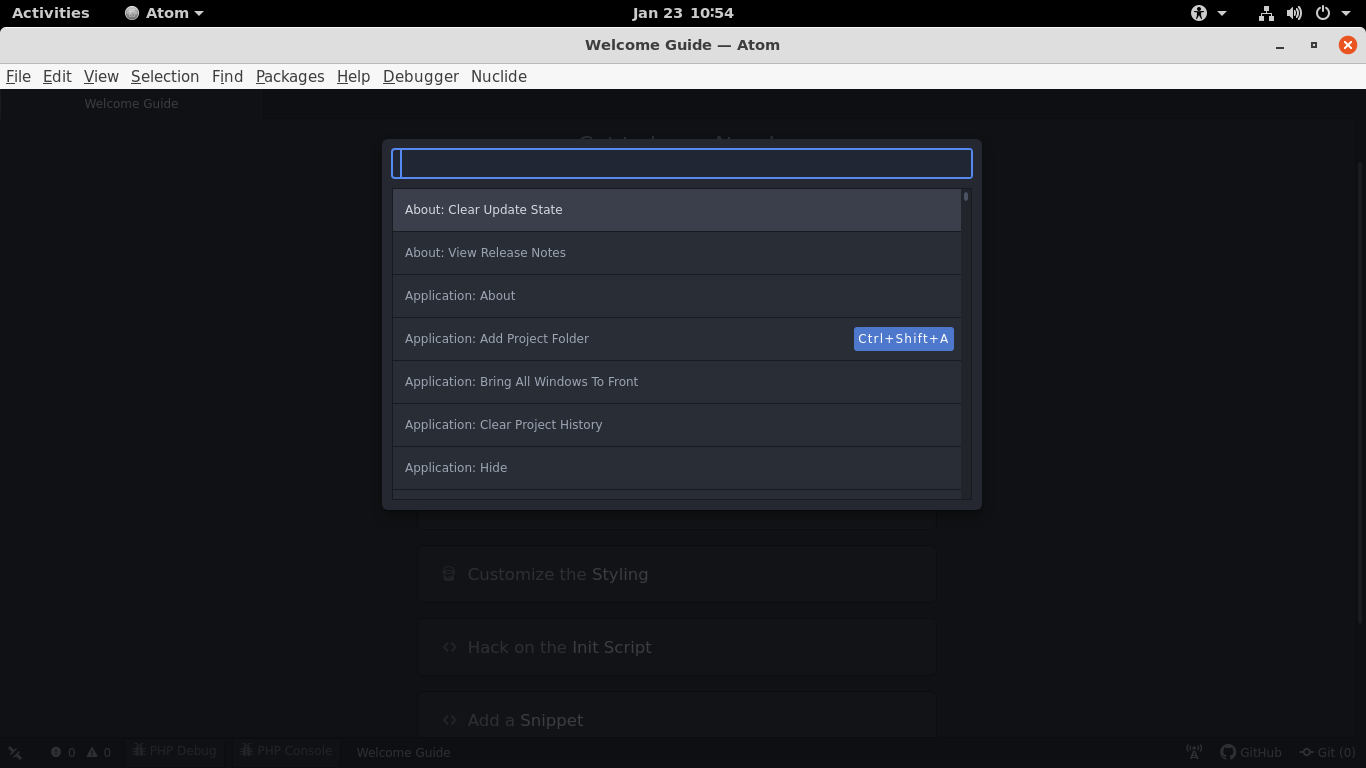The image size is (1366, 768).
Task: Click the command palette search field
Action: pyautogui.click(x=681, y=163)
